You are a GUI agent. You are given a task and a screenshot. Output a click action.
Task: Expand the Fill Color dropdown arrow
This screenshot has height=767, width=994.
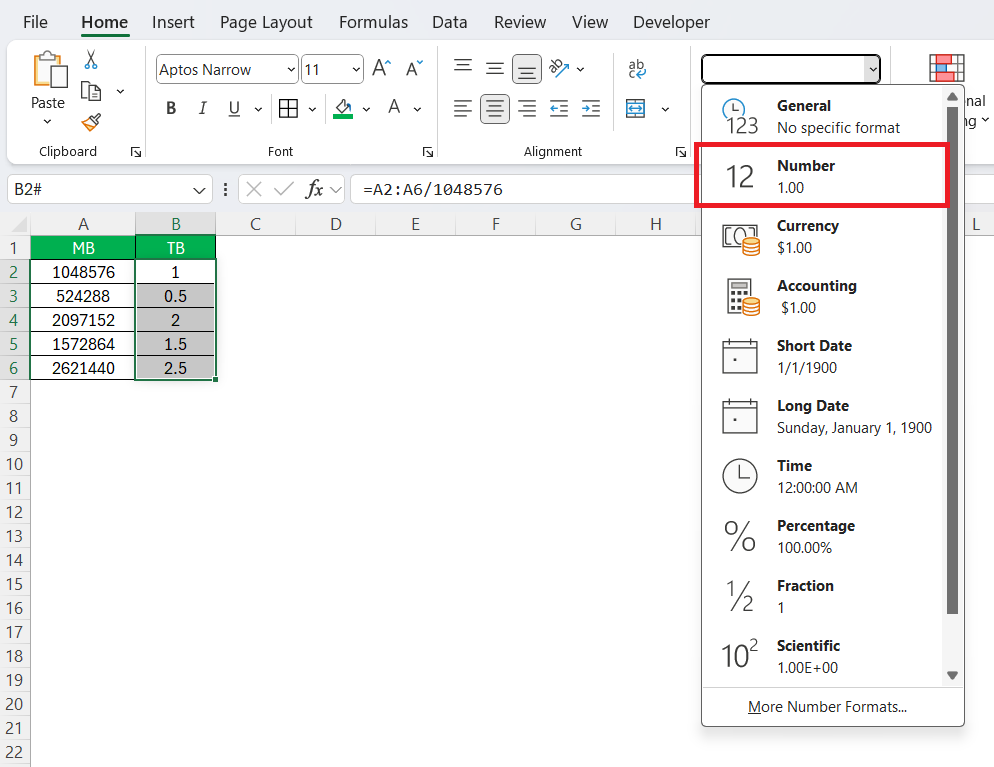coord(366,110)
